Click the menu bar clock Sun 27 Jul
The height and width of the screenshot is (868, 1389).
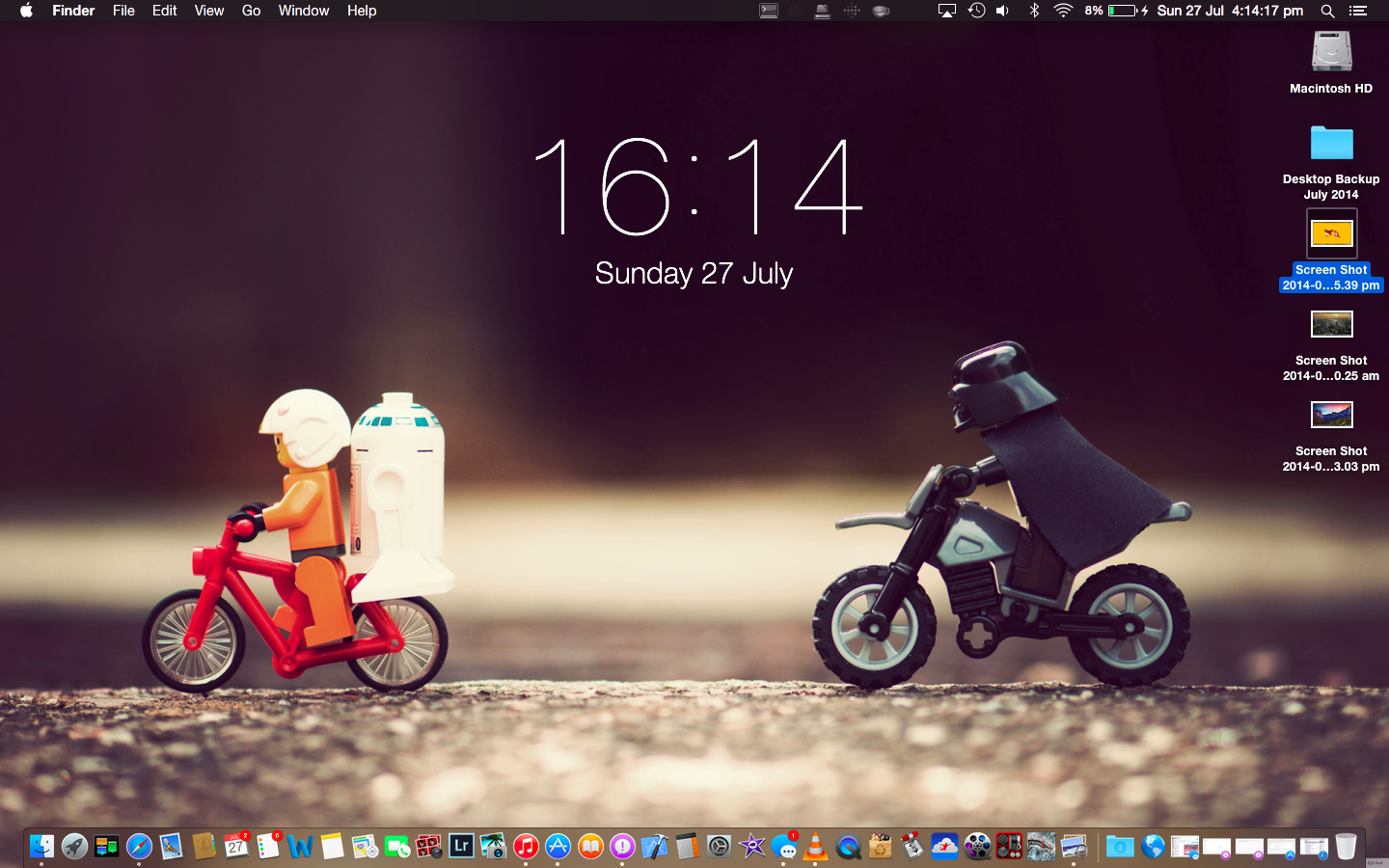coord(1230,11)
